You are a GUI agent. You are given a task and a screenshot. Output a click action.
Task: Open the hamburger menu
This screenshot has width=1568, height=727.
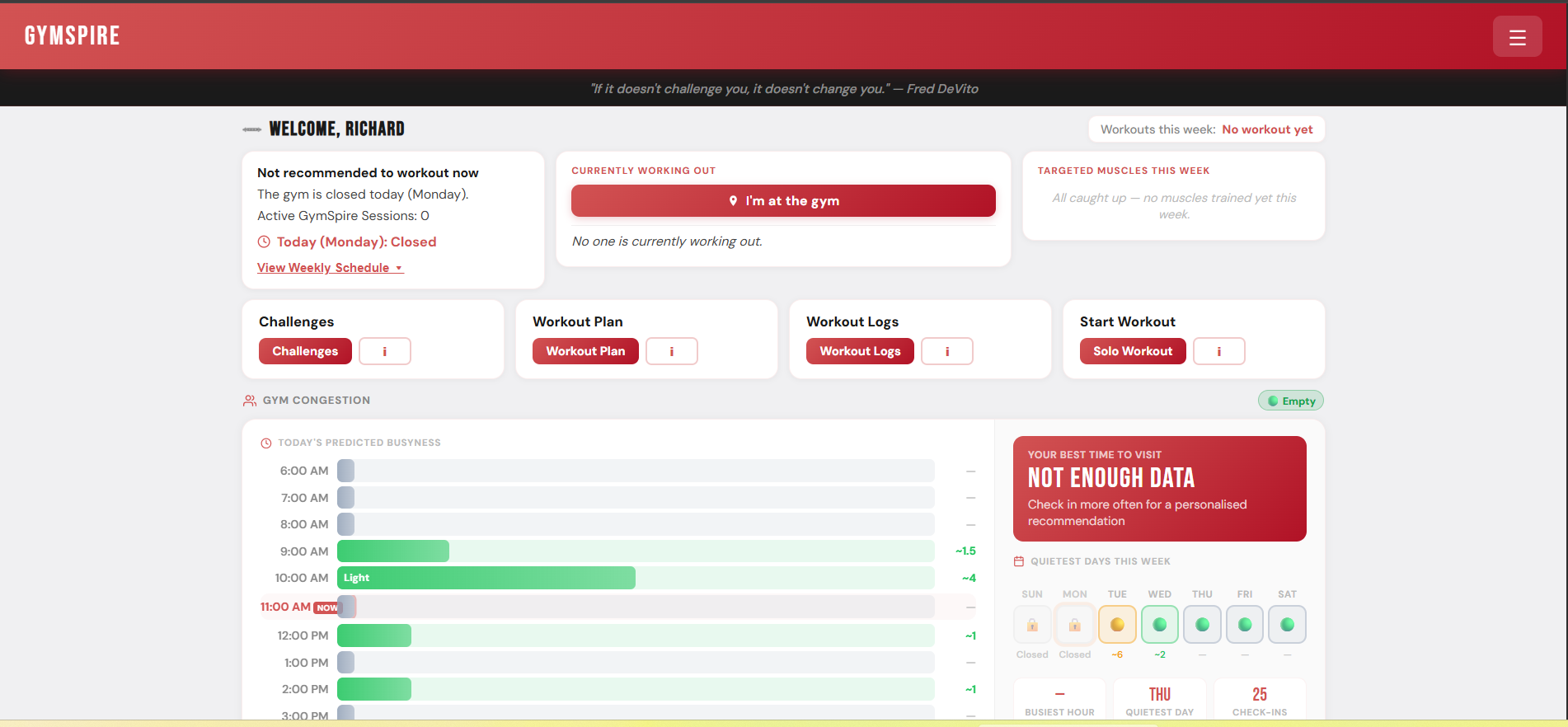click(x=1517, y=36)
